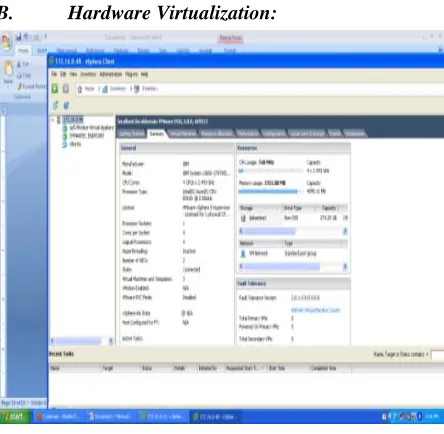
Task: Click the first green VM icon in tree
Action: (65, 128)
